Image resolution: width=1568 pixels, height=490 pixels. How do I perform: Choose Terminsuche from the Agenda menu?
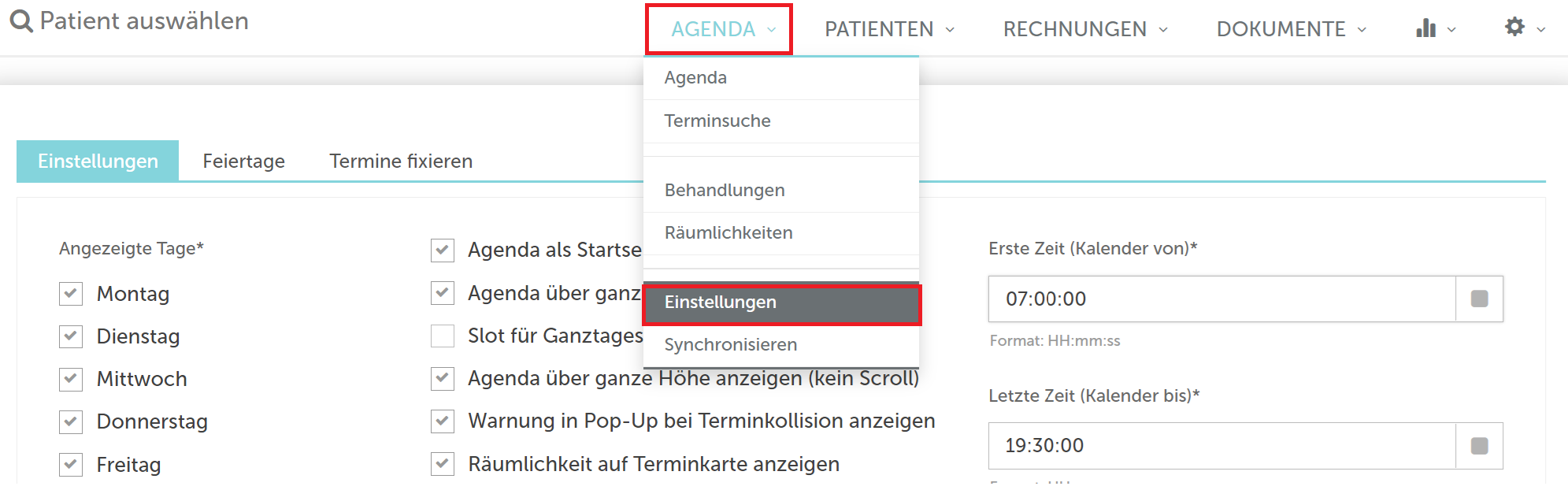781,121
